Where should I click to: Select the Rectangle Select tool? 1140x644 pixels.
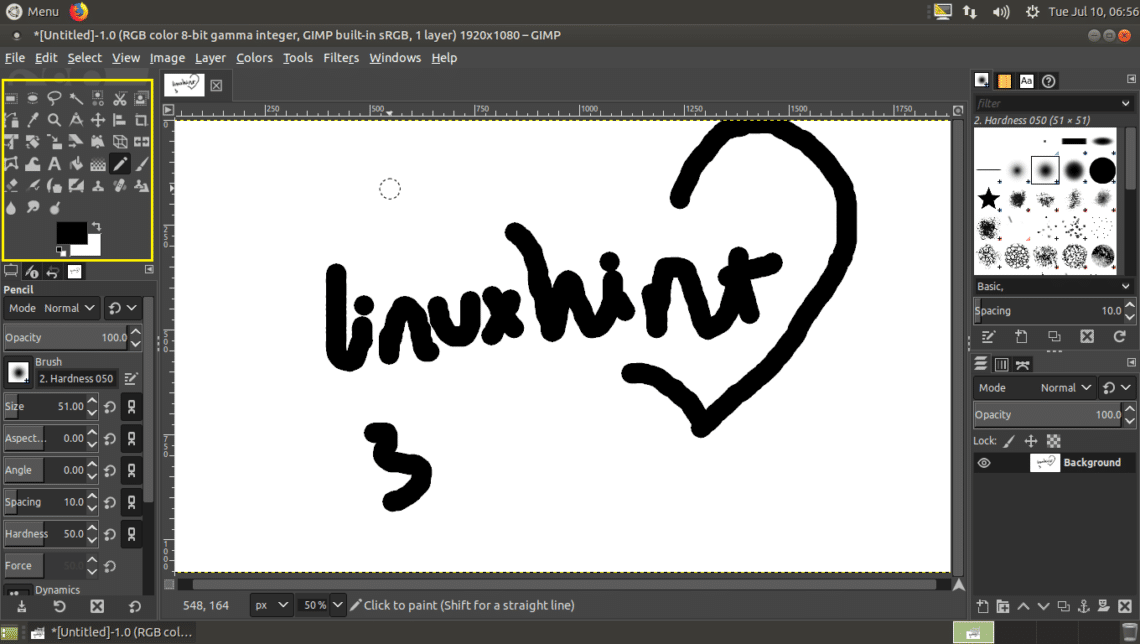coord(11,98)
